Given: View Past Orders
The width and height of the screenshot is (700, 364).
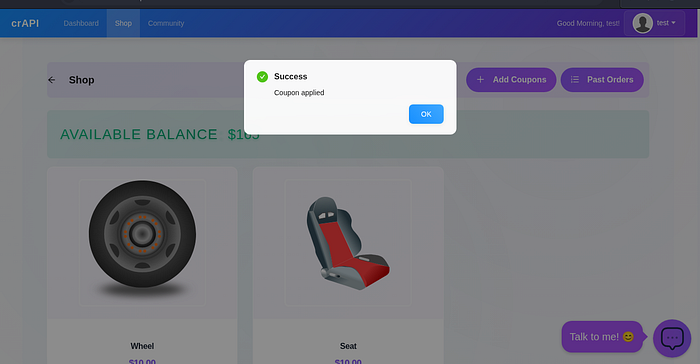Looking at the screenshot, I should [x=602, y=79].
